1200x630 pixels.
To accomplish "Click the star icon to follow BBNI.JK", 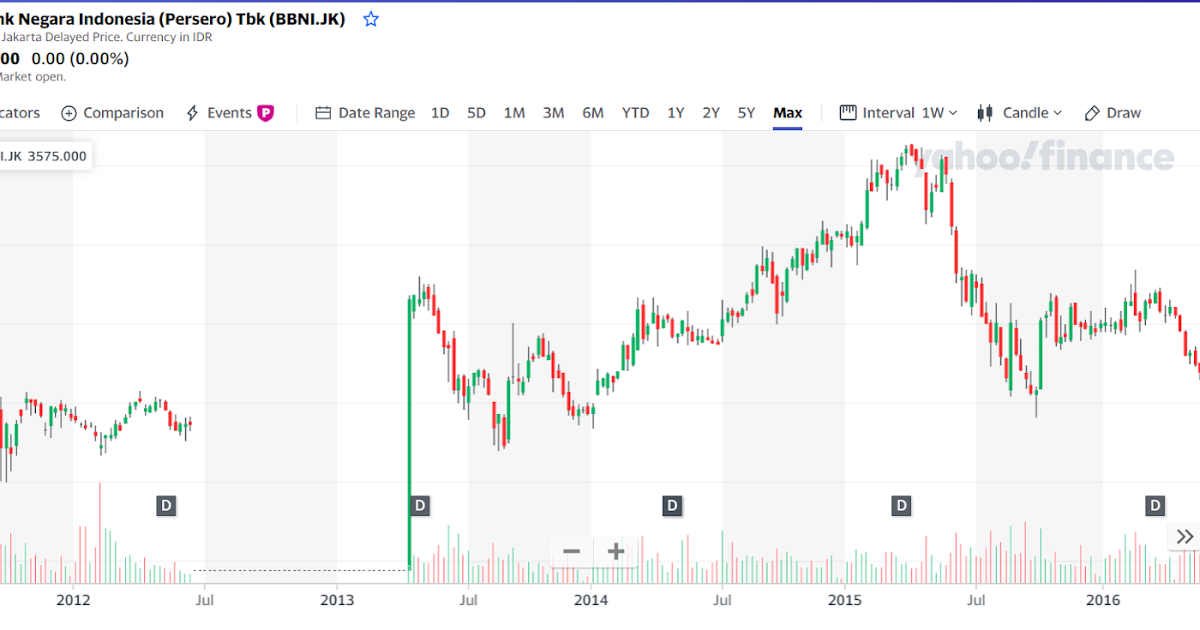I will [x=371, y=19].
